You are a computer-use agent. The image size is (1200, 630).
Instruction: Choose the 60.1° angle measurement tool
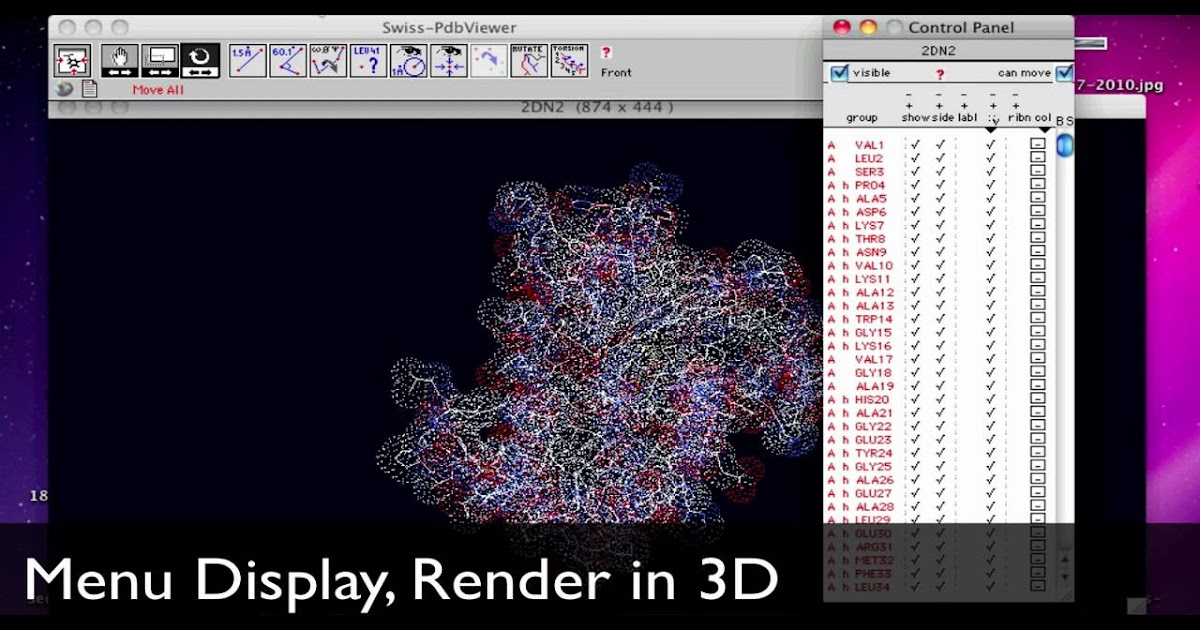(288, 61)
